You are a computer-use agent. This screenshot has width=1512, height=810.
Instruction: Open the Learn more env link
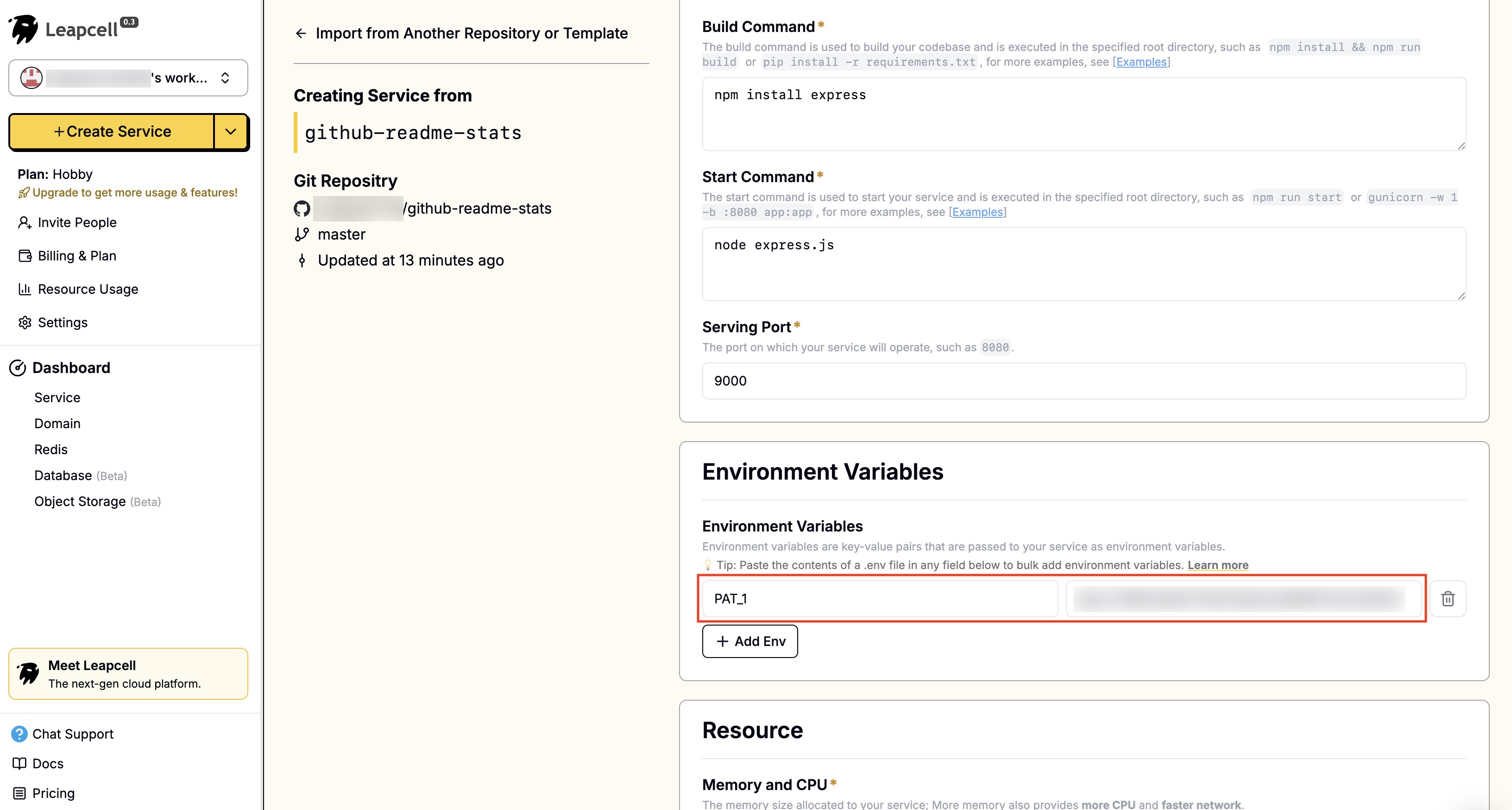point(1218,565)
